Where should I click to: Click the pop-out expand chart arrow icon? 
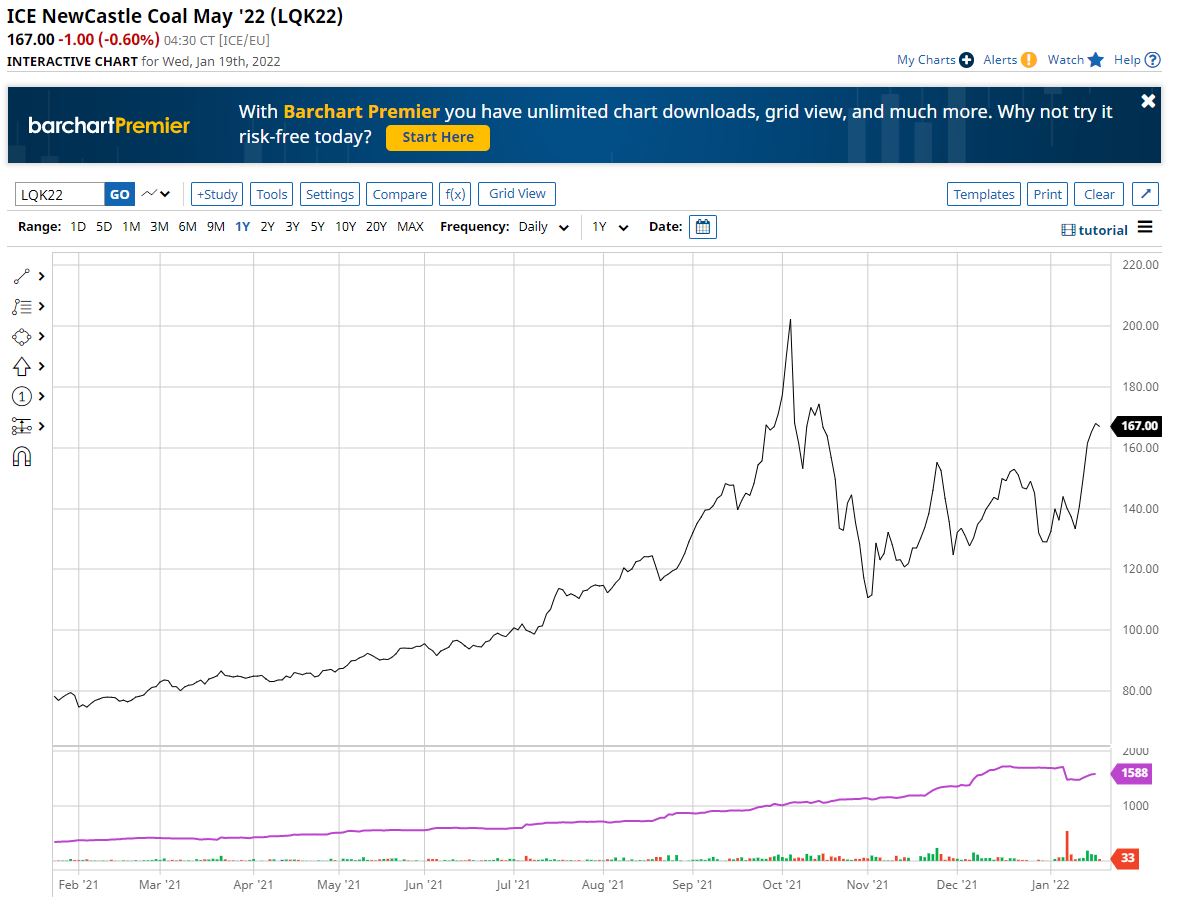[x=1145, y=194]
